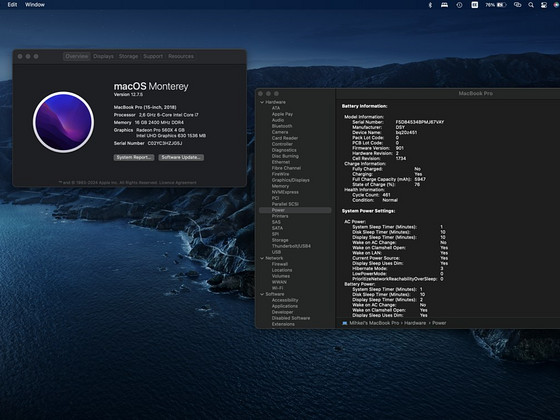Image resolution: width=560 pixels, height=420 pixels.
Task: Select Applications under Software
Action: click(x=285, y=306)
